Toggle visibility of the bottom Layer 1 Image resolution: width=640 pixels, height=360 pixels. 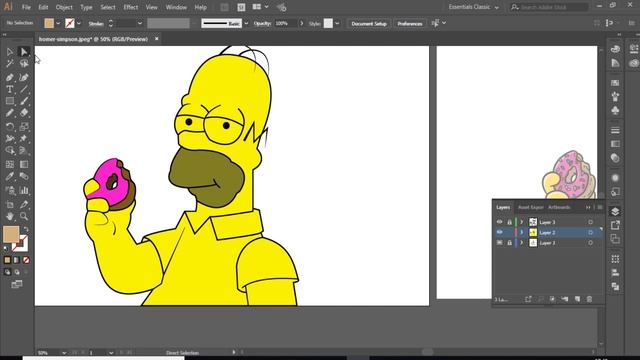500,242
